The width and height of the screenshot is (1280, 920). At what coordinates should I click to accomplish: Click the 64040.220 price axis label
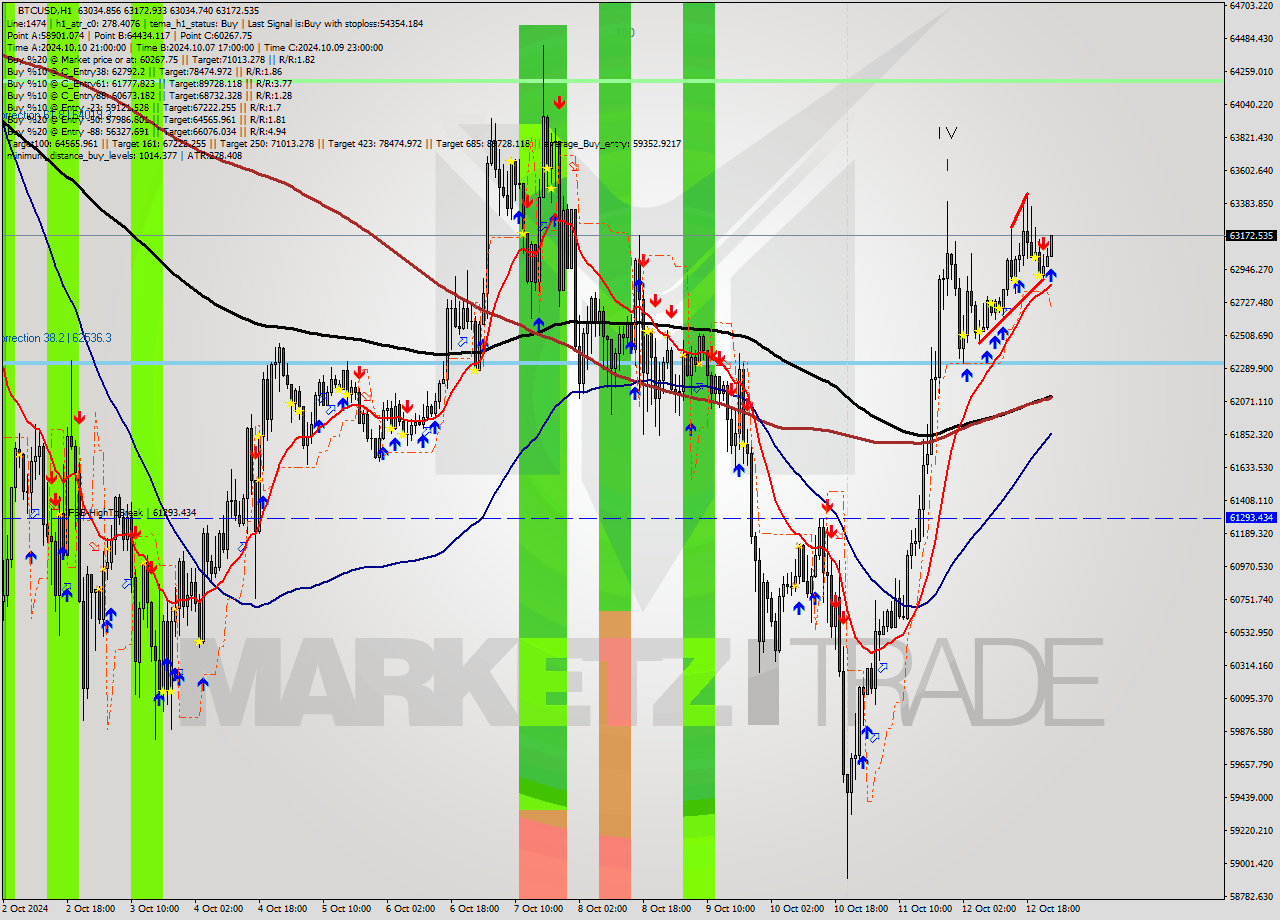pyautogui.click(x=1250, y=104)
